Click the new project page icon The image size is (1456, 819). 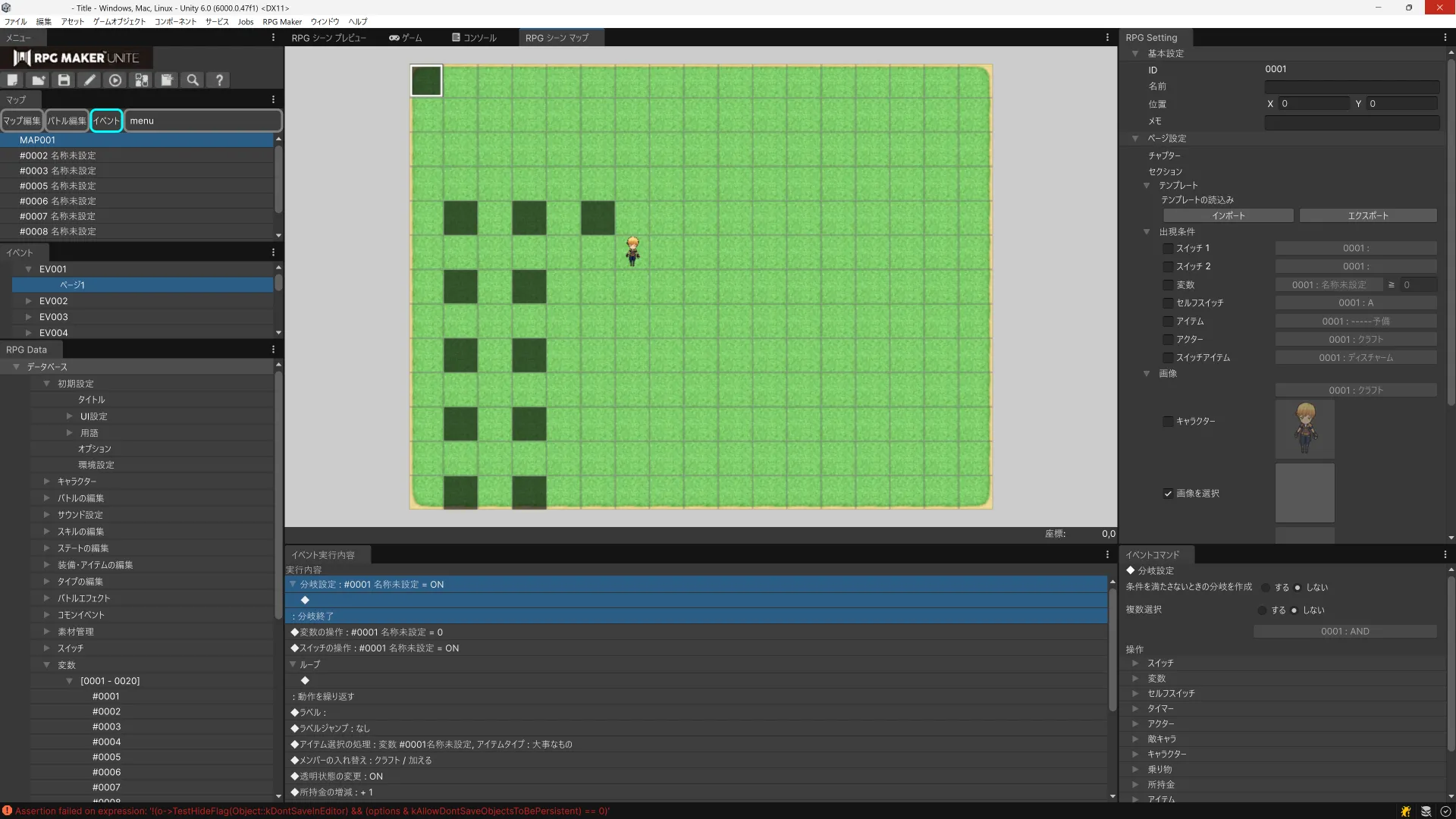[x=13, y=80]
